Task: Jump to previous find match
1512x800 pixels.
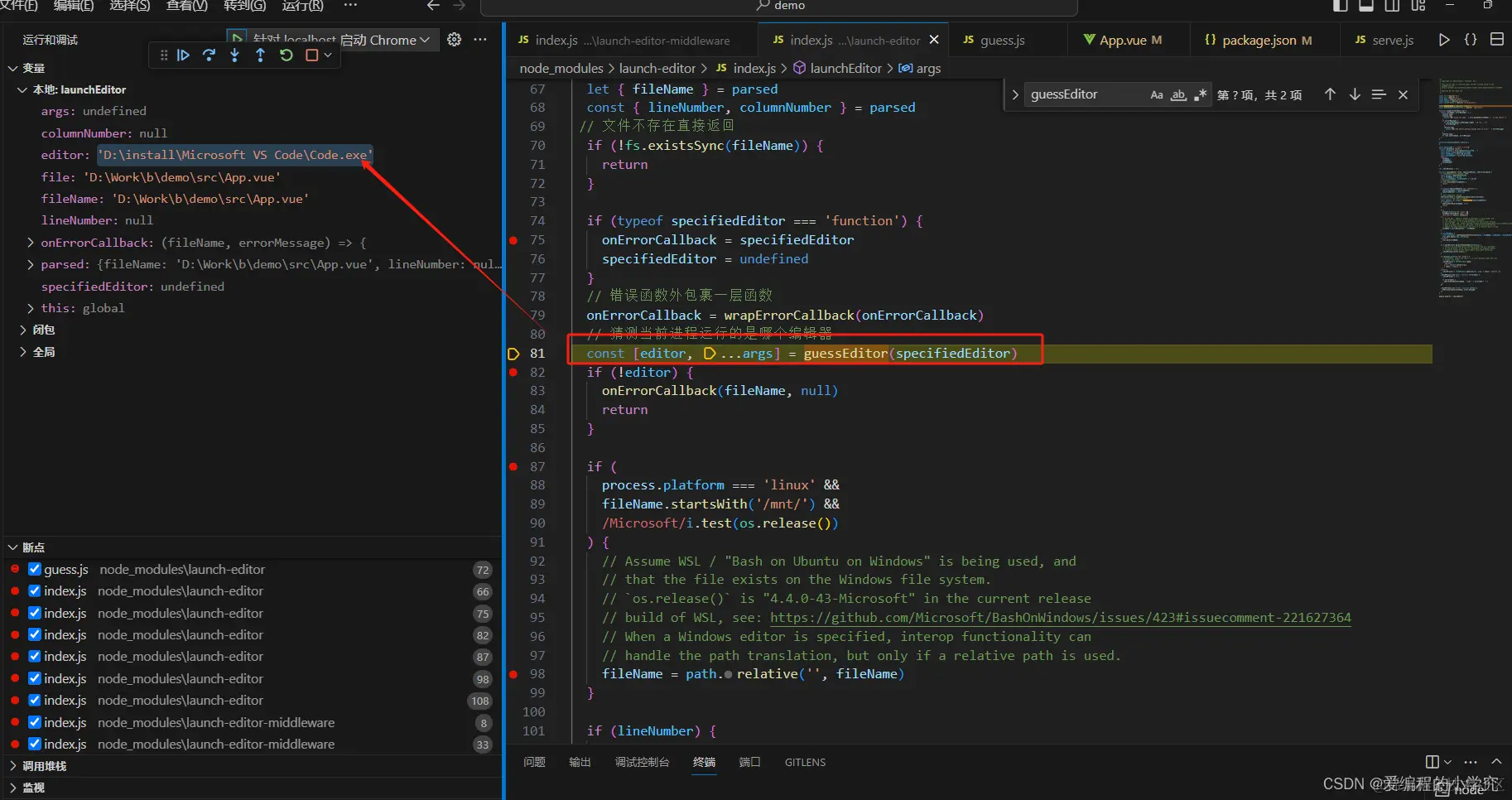Action: [1330, 94]
